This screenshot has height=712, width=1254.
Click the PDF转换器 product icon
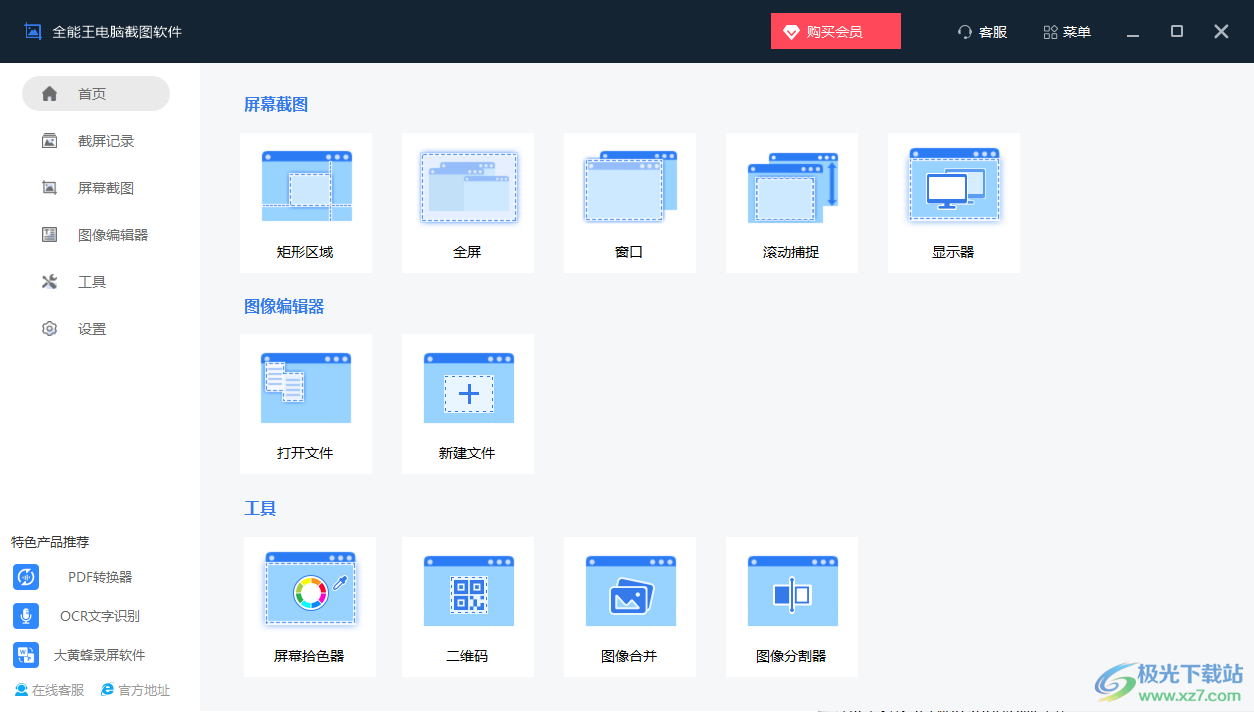tap(26, 577)
